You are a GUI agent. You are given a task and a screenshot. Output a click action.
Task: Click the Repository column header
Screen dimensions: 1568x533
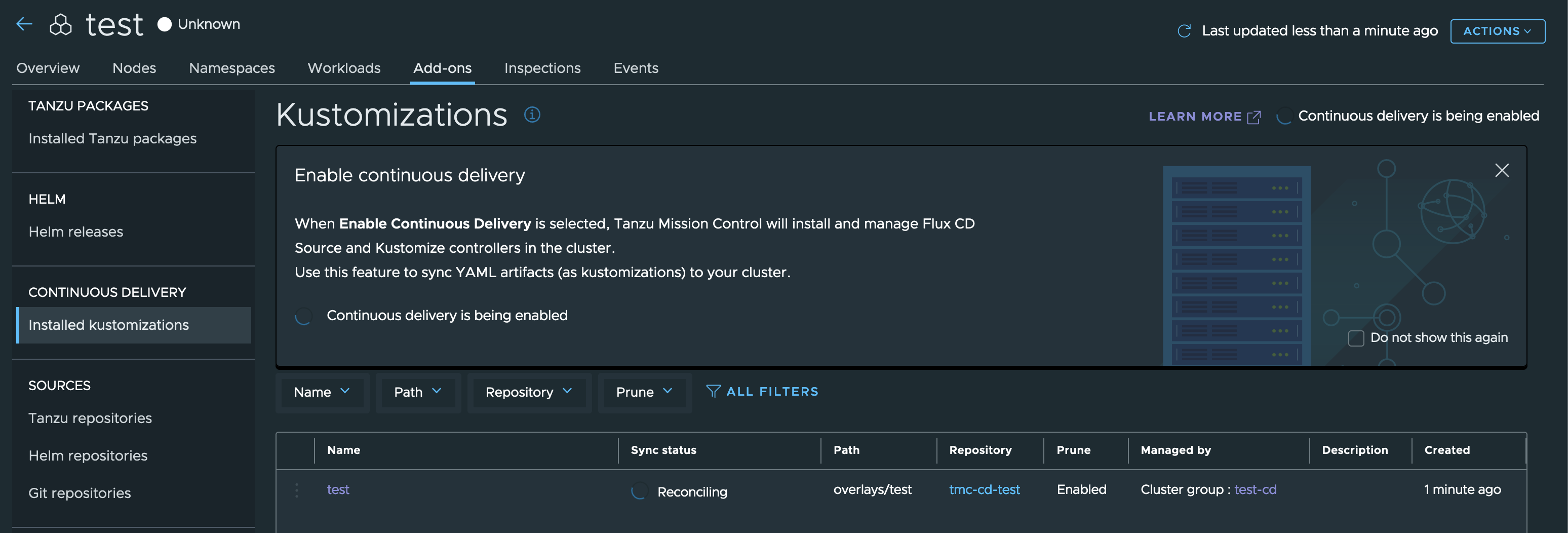coord(980,450)
